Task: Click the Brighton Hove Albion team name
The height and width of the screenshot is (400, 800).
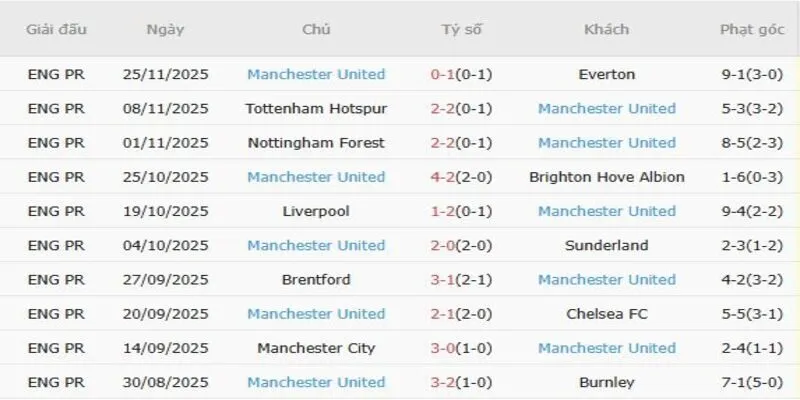Action: click(607, 177)
